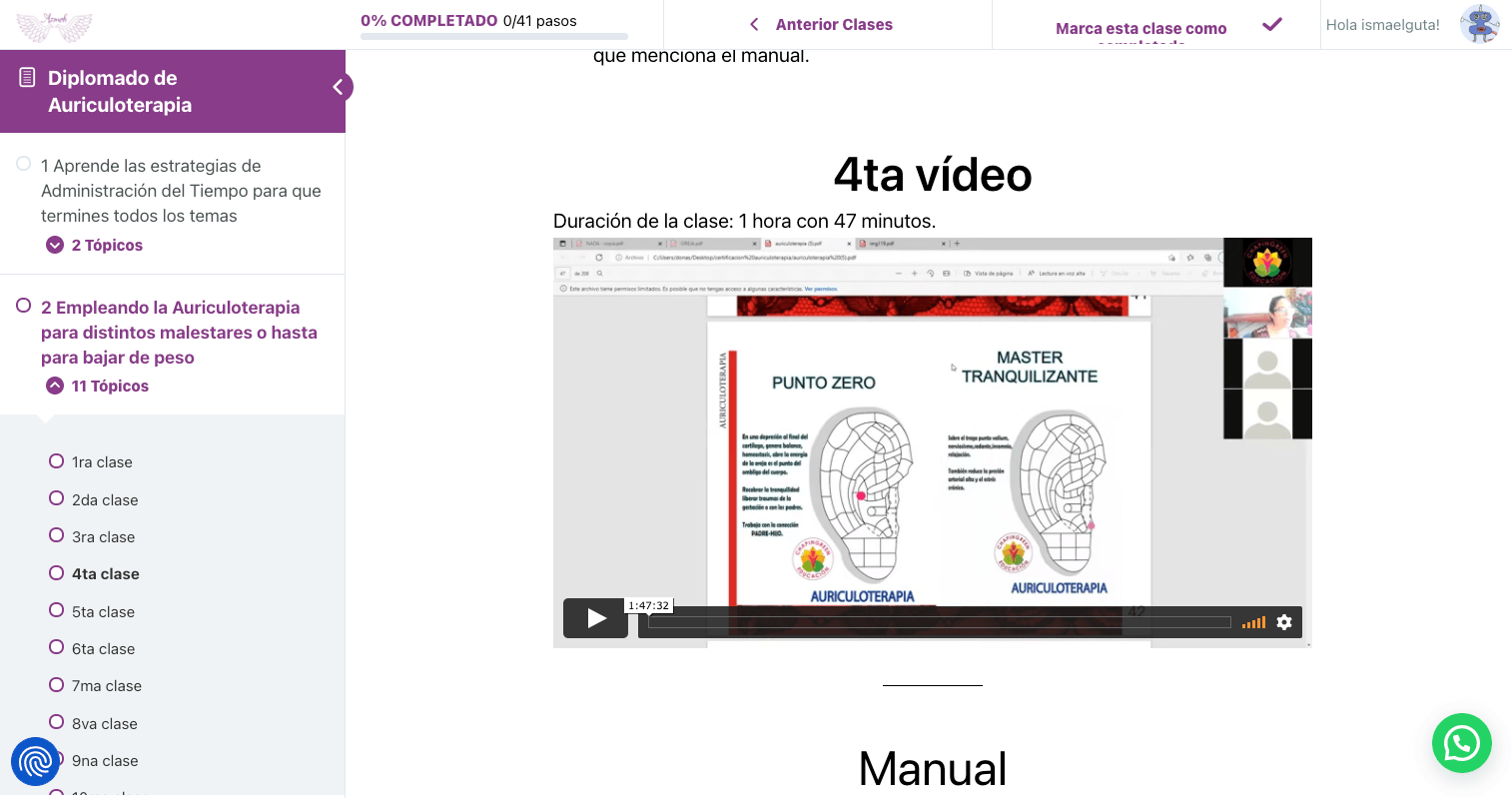Go to Anterior Clases
The width and height of the screenshot is (1512, 798).
(822, 25)
